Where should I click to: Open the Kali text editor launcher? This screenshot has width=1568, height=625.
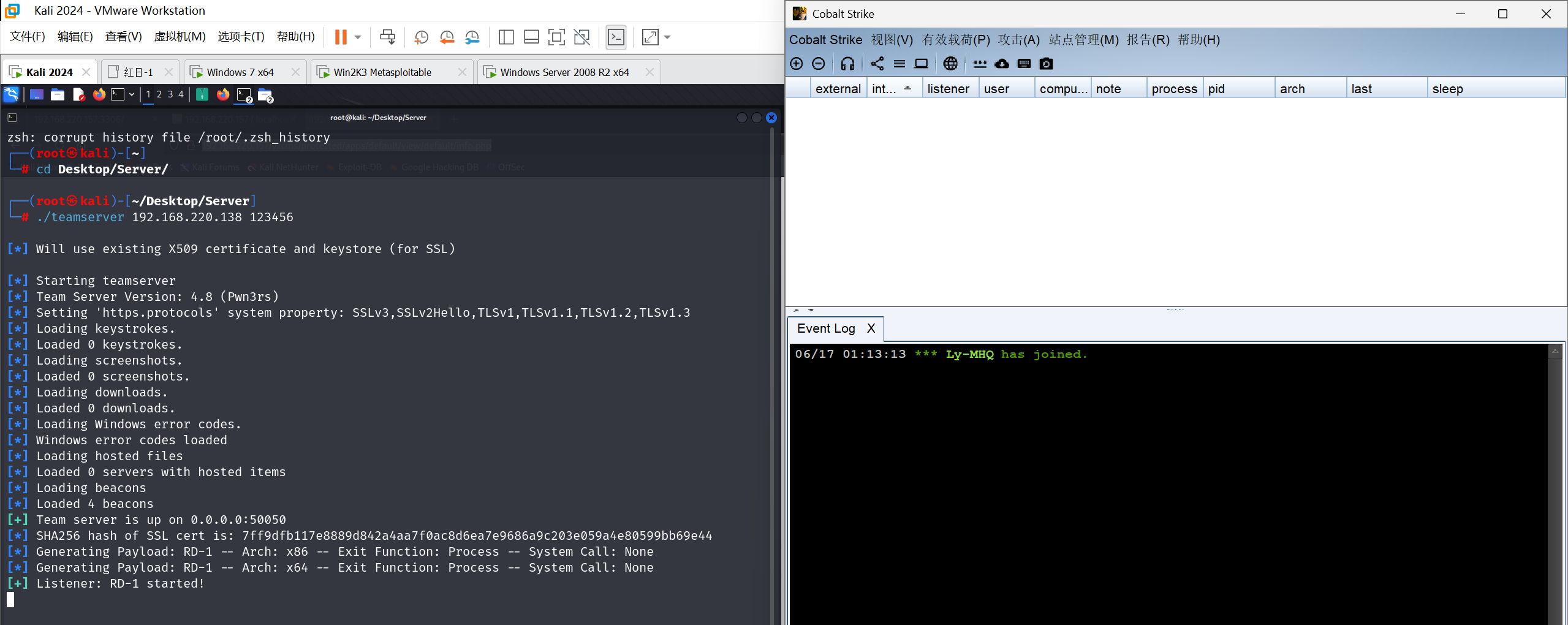78,94
